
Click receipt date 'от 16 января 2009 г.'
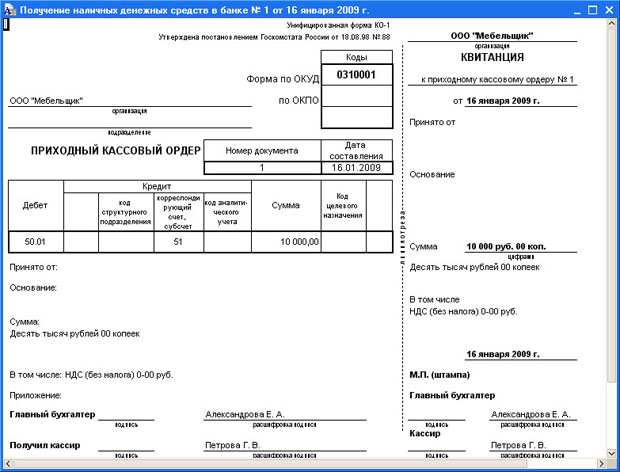[x=496, y=101]
